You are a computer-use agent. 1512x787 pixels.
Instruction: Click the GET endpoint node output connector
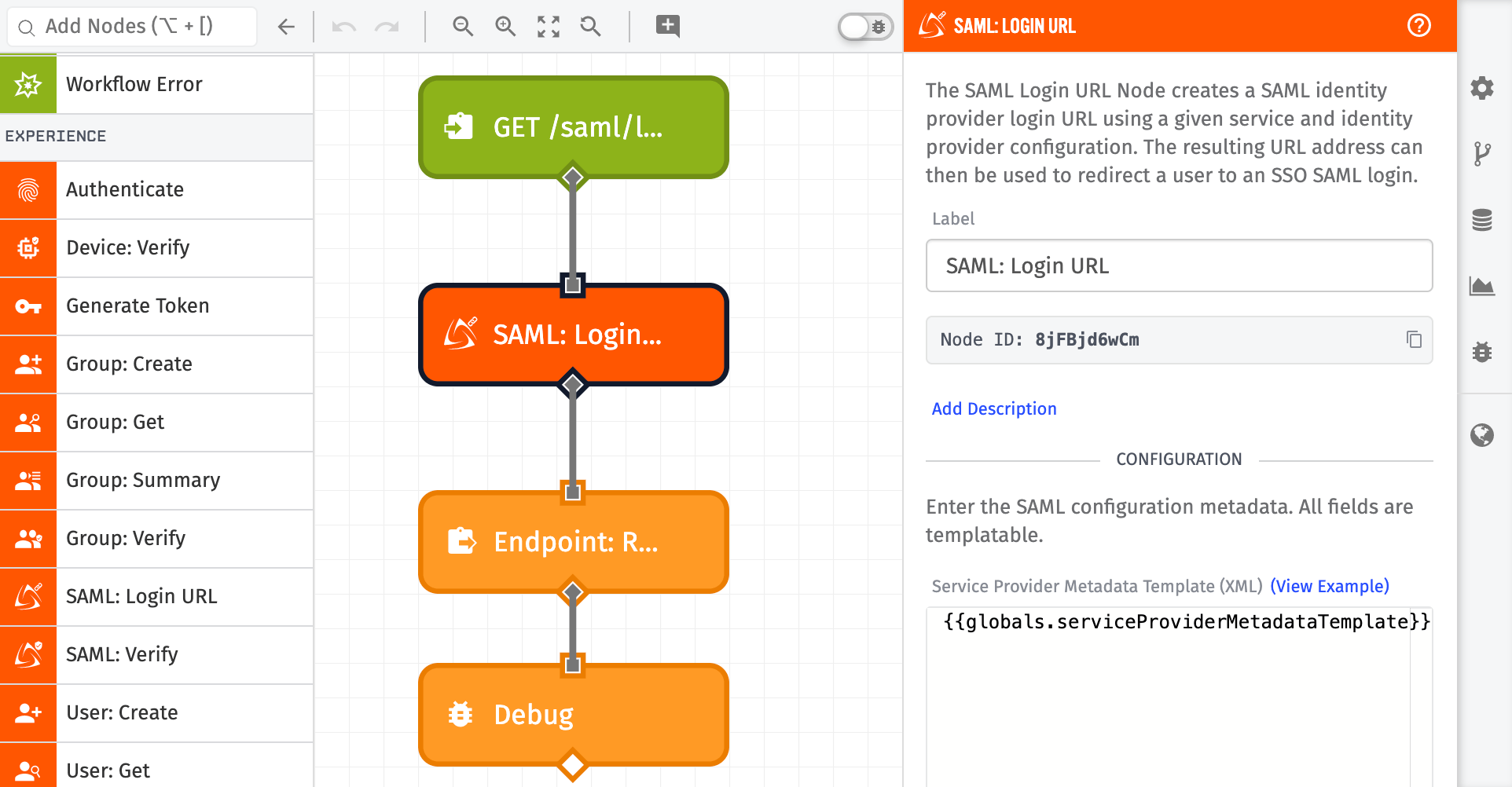tap(573, 178)
